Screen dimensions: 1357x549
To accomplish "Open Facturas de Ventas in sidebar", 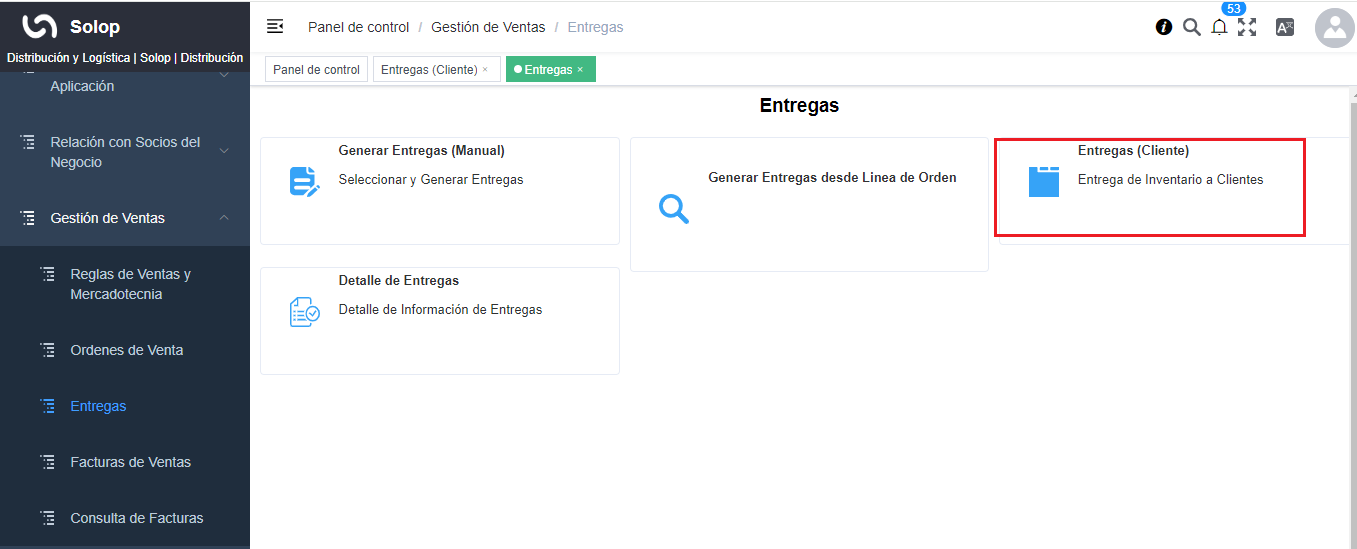I will (130, 462).
